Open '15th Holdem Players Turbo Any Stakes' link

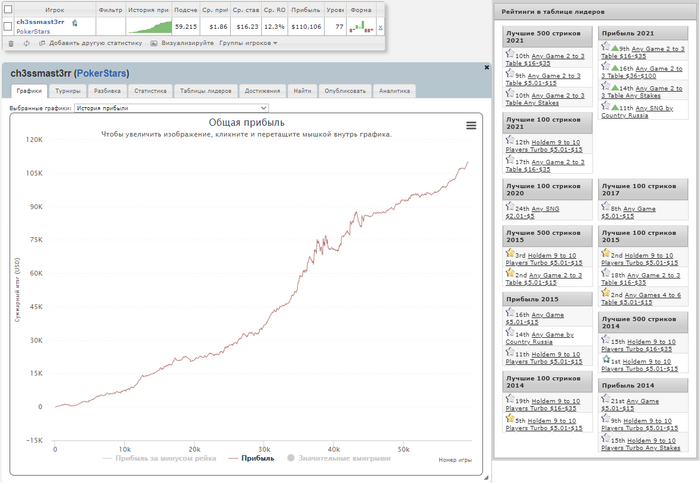pyautogui.click(x=641, y=444)
